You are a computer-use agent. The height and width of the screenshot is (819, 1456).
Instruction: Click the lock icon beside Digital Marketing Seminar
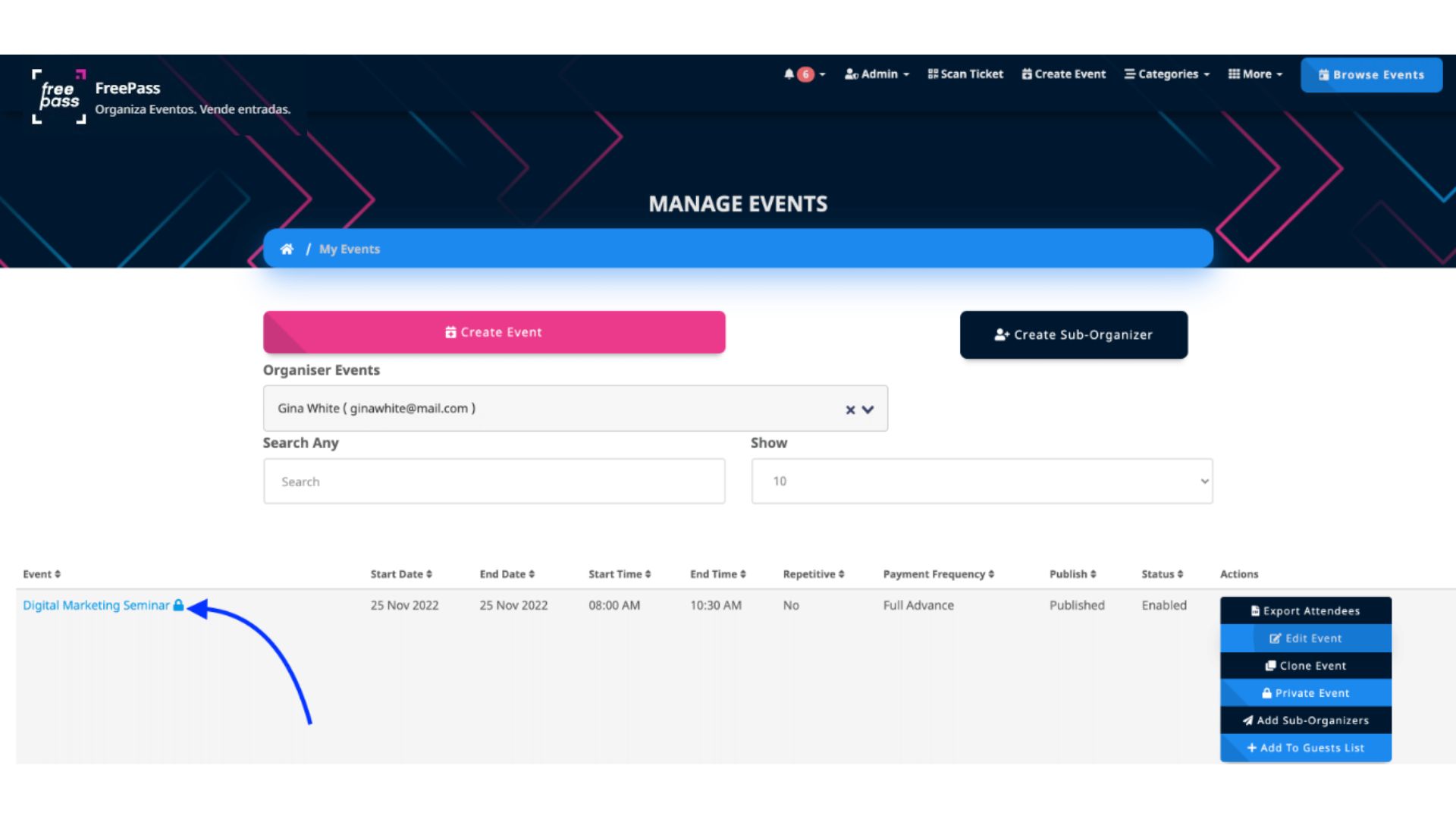[x=178, y=605]
